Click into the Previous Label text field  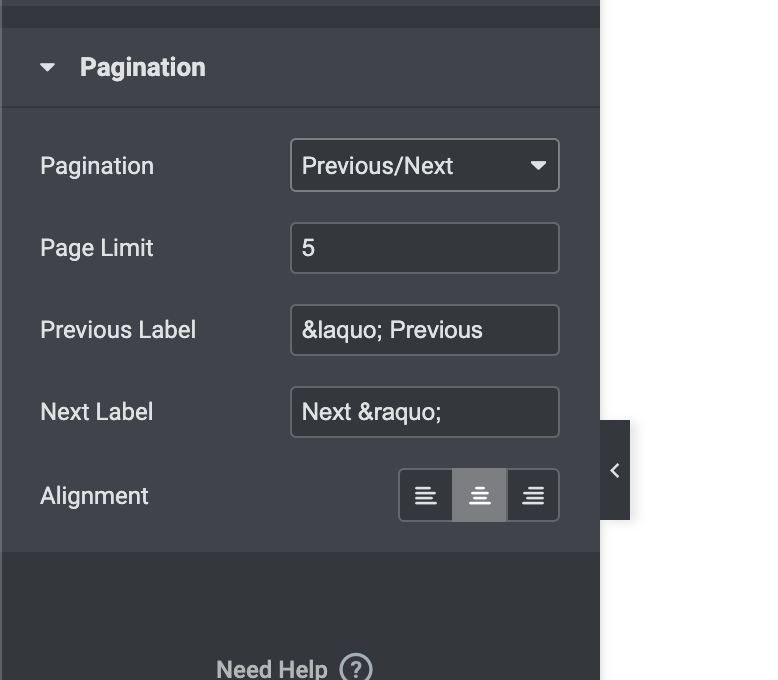click(425, 330)
